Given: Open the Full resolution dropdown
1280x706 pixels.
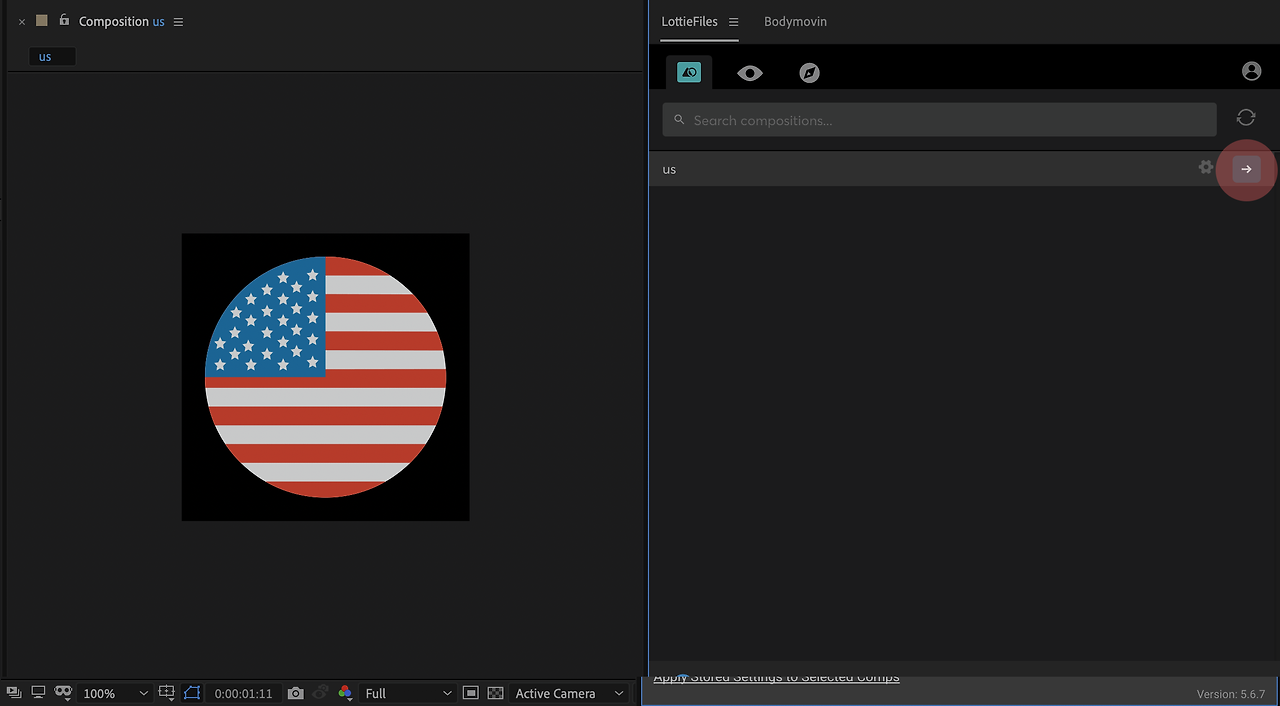Looking at the screenshot, I should point(408,693).
